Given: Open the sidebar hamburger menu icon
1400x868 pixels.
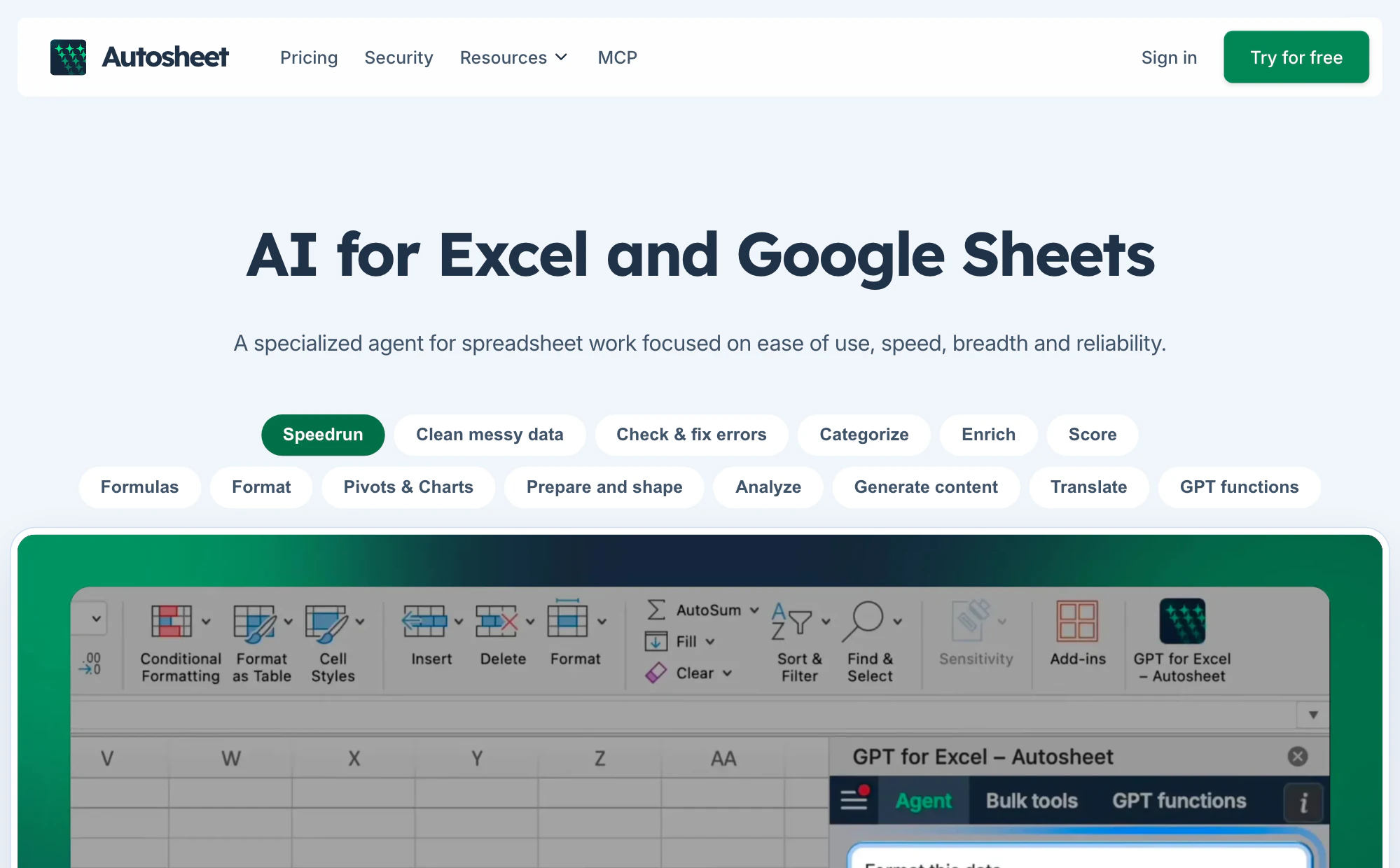Looking at the screenshot, I should (x=854, y=799).
